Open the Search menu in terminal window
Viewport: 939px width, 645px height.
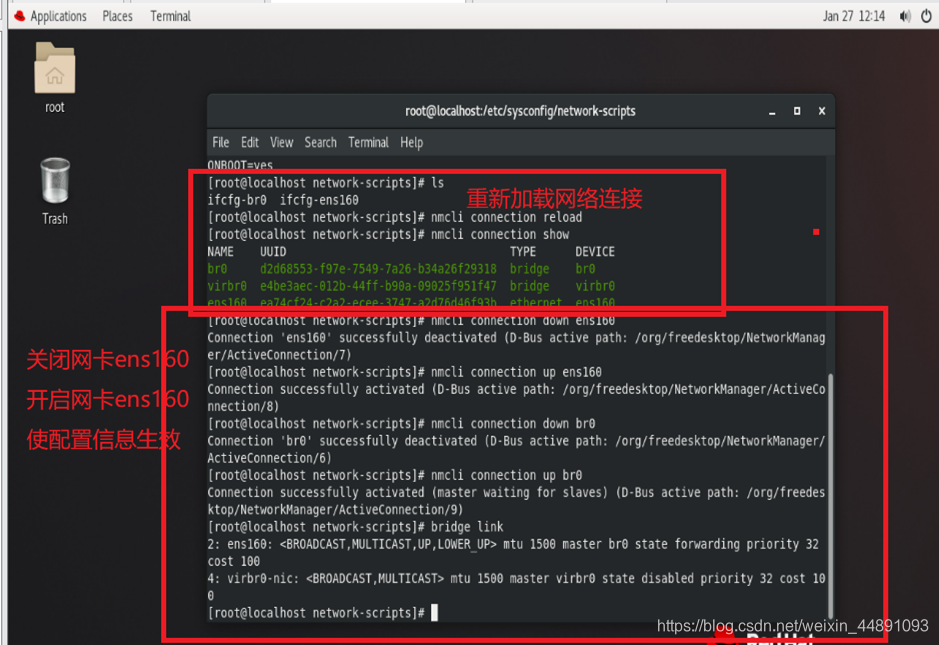pyautogui.click(x=320, y=143)
